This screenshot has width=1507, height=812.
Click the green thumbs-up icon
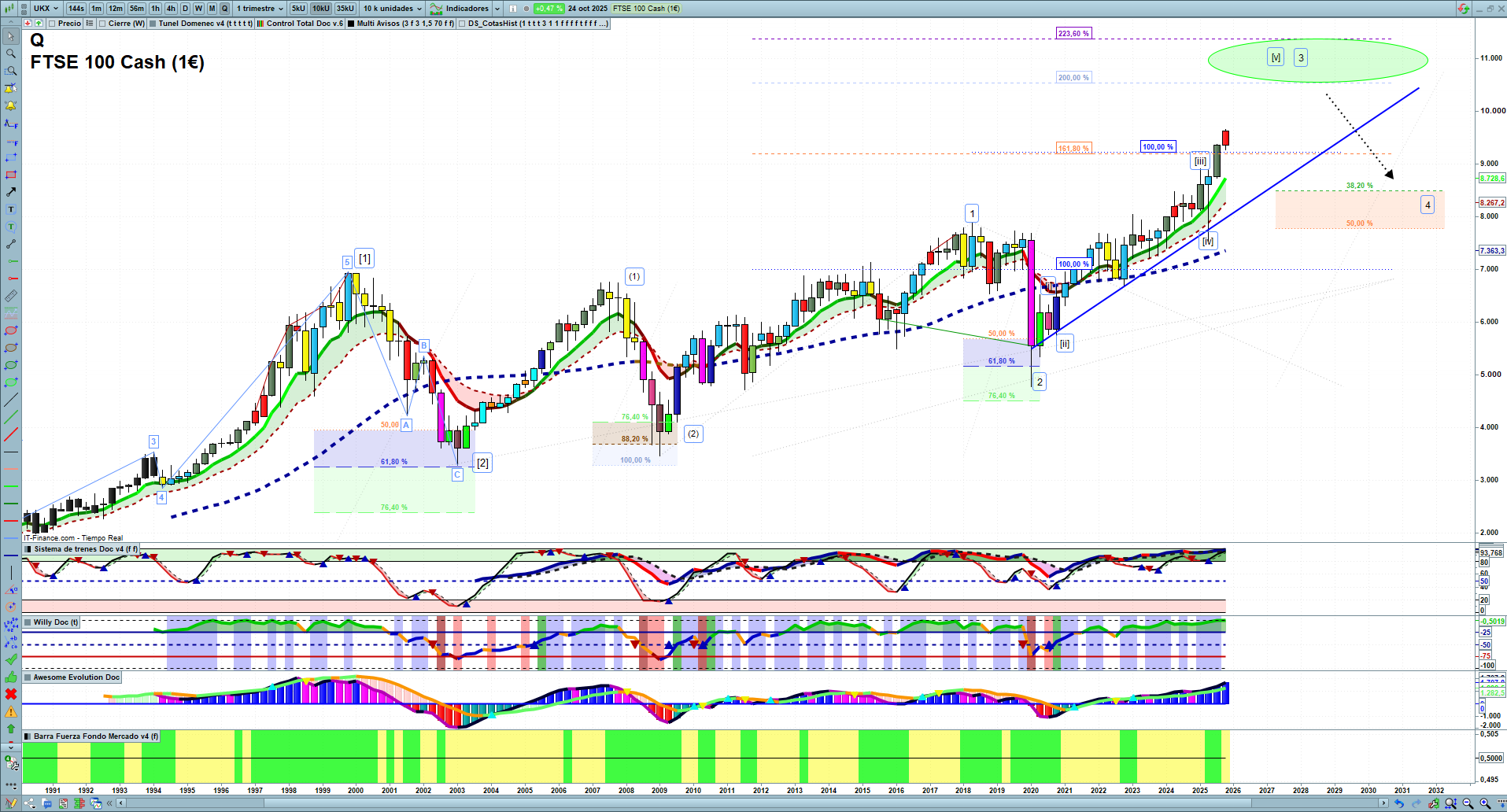click(x=11, y=677)
